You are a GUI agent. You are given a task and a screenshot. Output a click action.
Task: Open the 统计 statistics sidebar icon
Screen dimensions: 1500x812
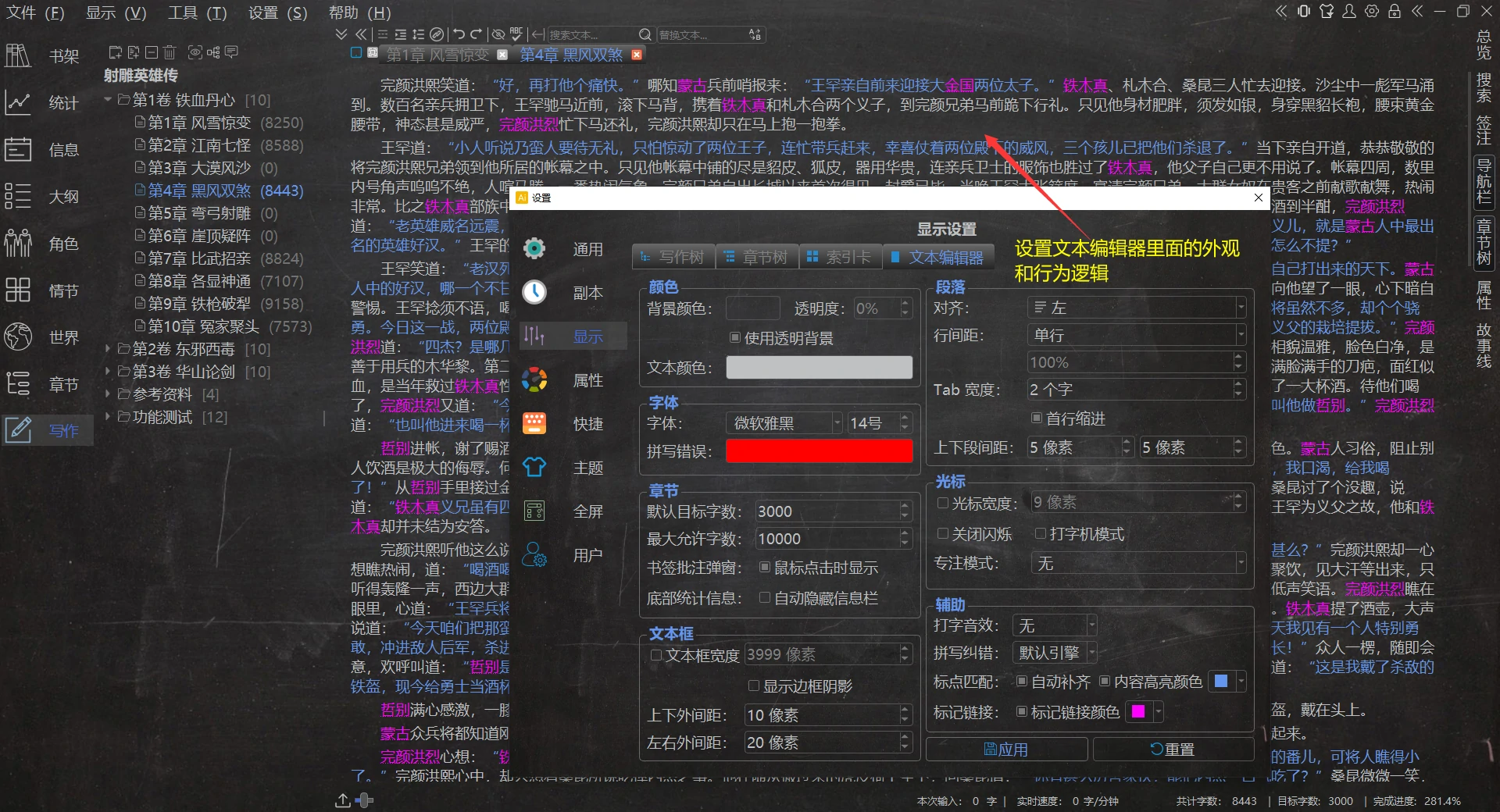pyautogui.click(x=18, y=103)
